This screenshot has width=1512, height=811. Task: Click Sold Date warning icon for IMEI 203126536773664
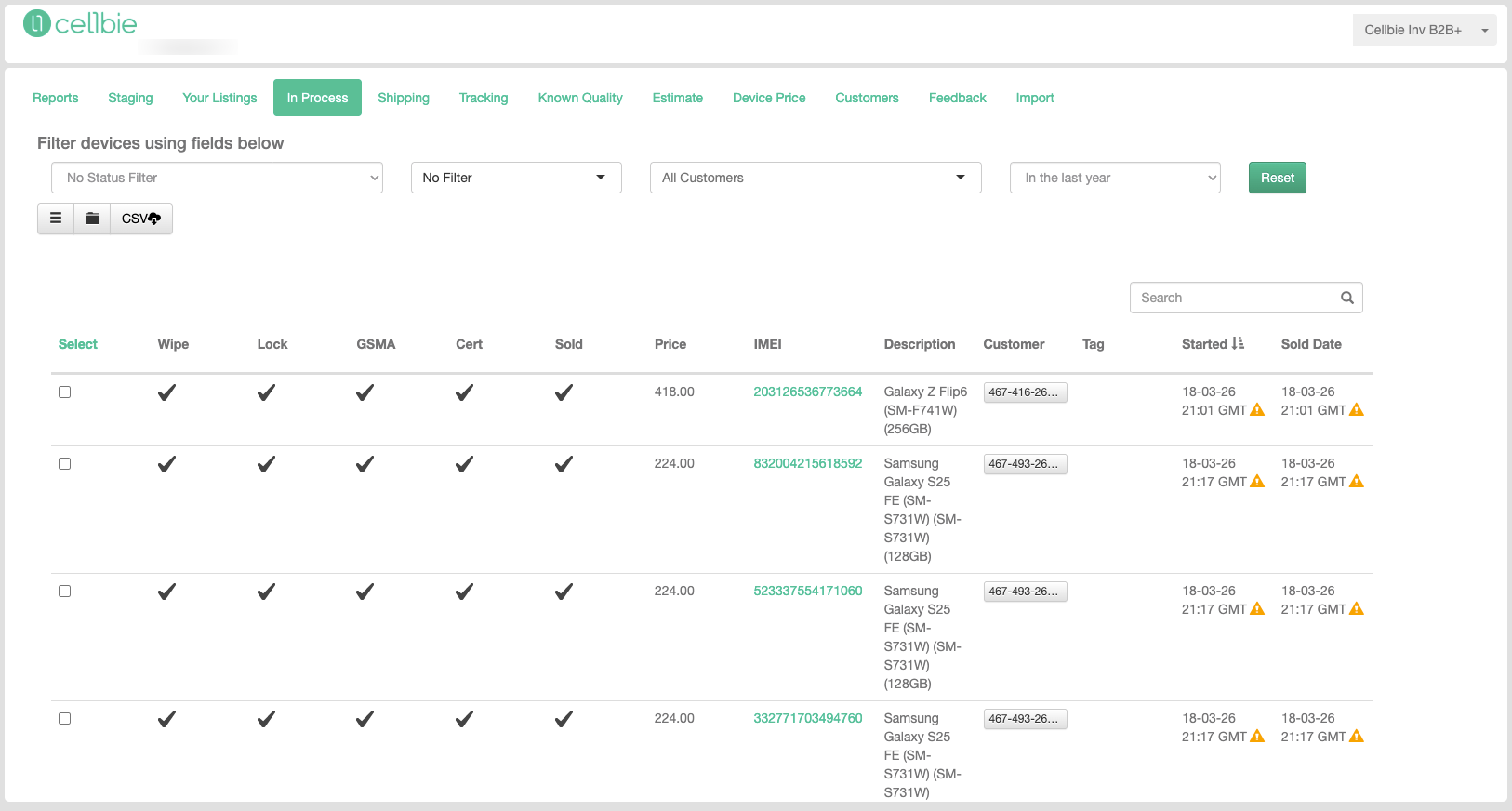[1357, 410]
